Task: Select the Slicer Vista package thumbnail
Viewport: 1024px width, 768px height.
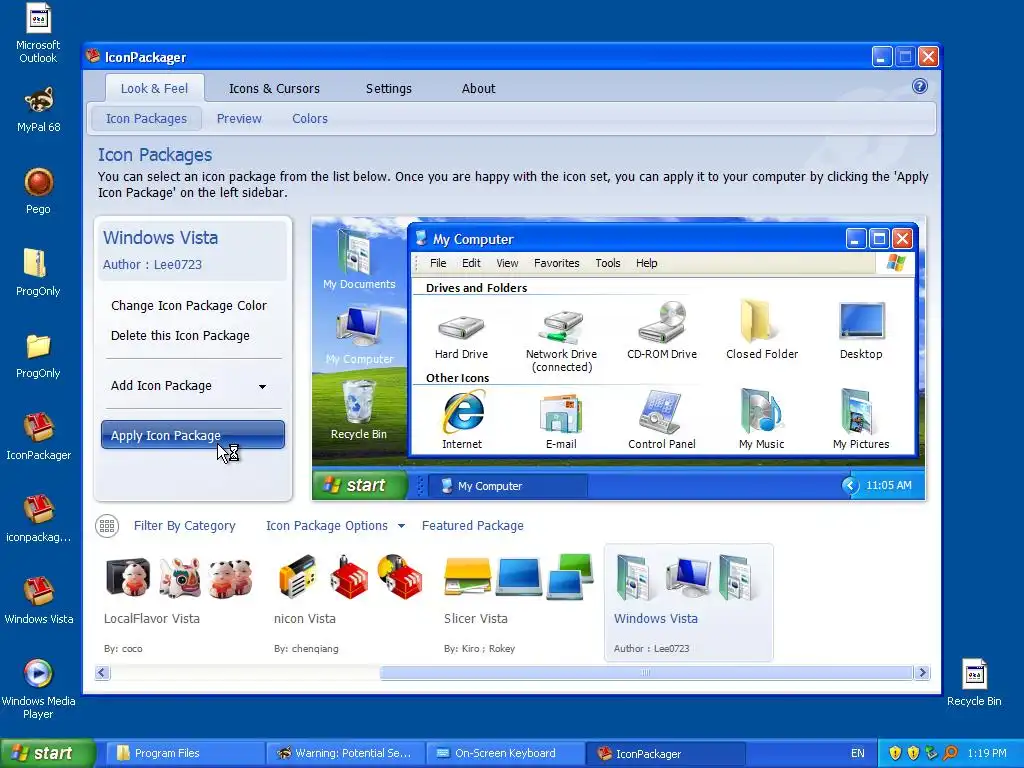Action: (519, 603)
